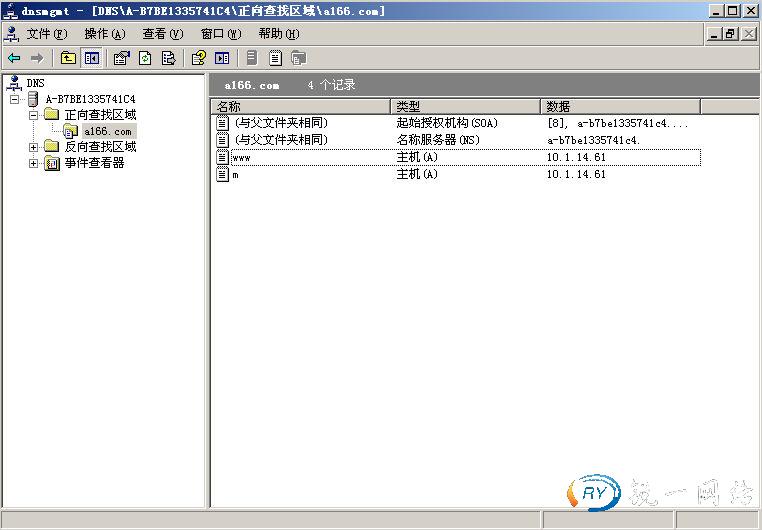Screen dimensions: 762x530
Task: Click the DNS root node icon
Action: click(13, 83)
